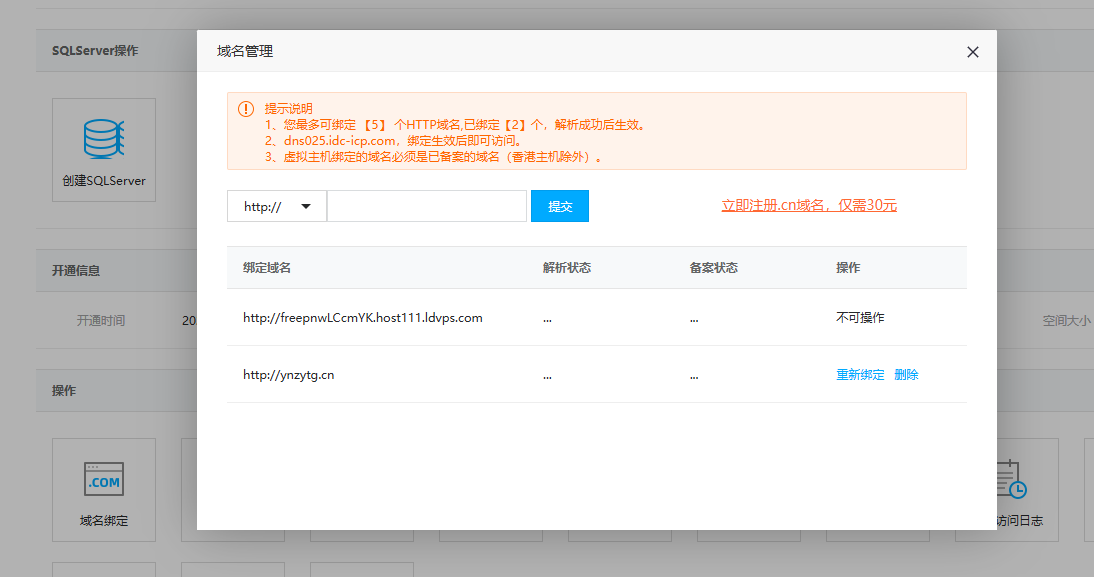Click 删除 for ynzytg.cn
Screen dimensions: 1094x577
[x=906, y=375]
